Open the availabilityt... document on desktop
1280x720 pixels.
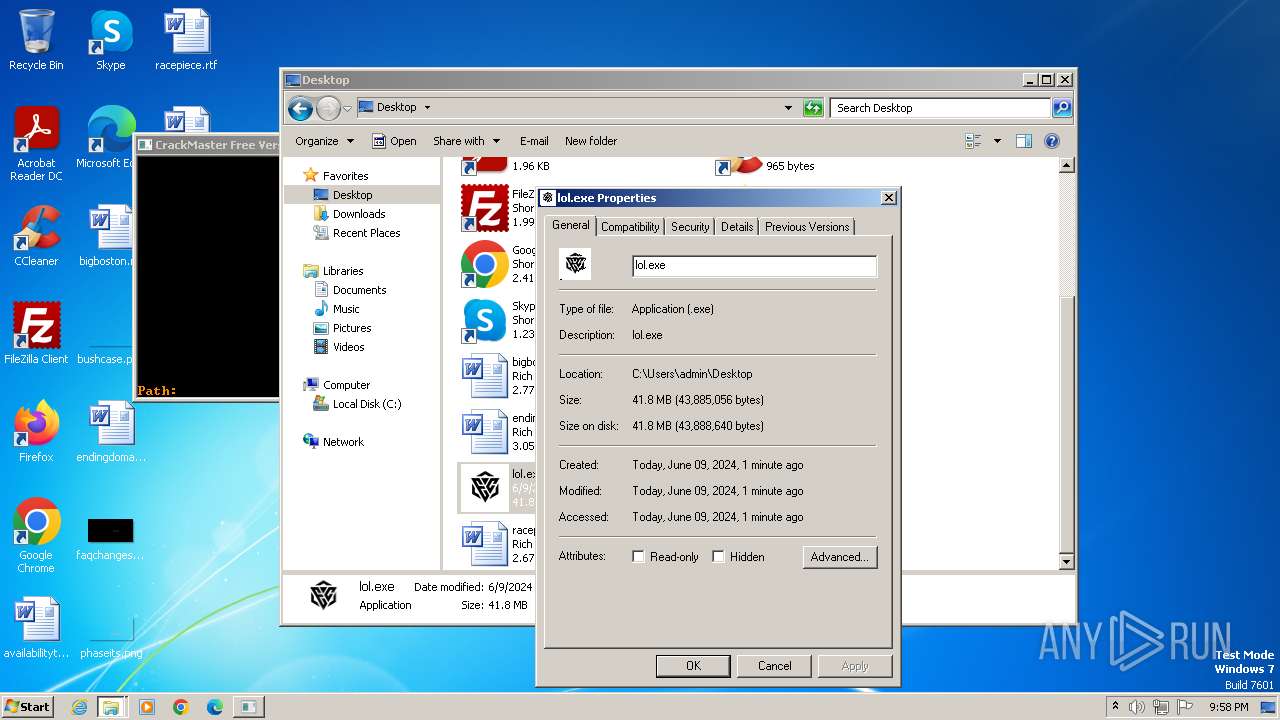click(36, 628)
